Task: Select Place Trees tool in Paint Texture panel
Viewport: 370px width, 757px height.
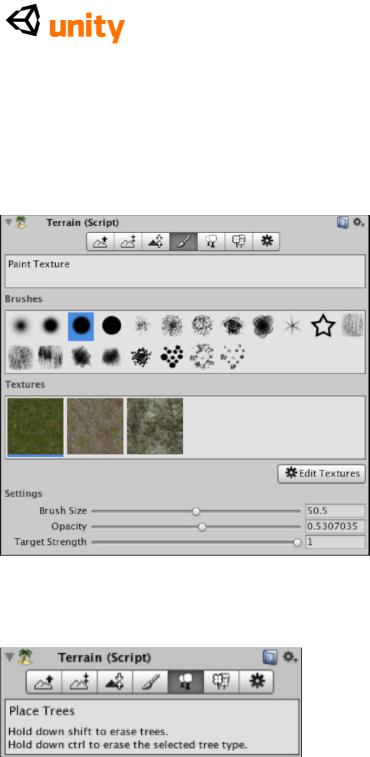Action: tap(211, 242)
